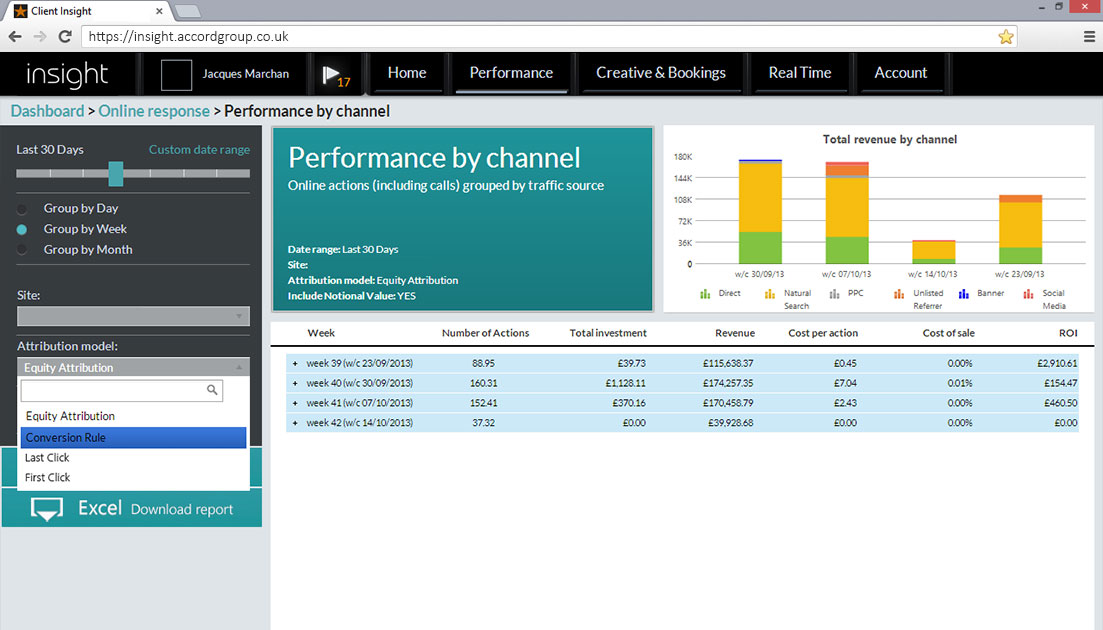
Task: Go back with the browser back arrow
Action: pos(15,37)
